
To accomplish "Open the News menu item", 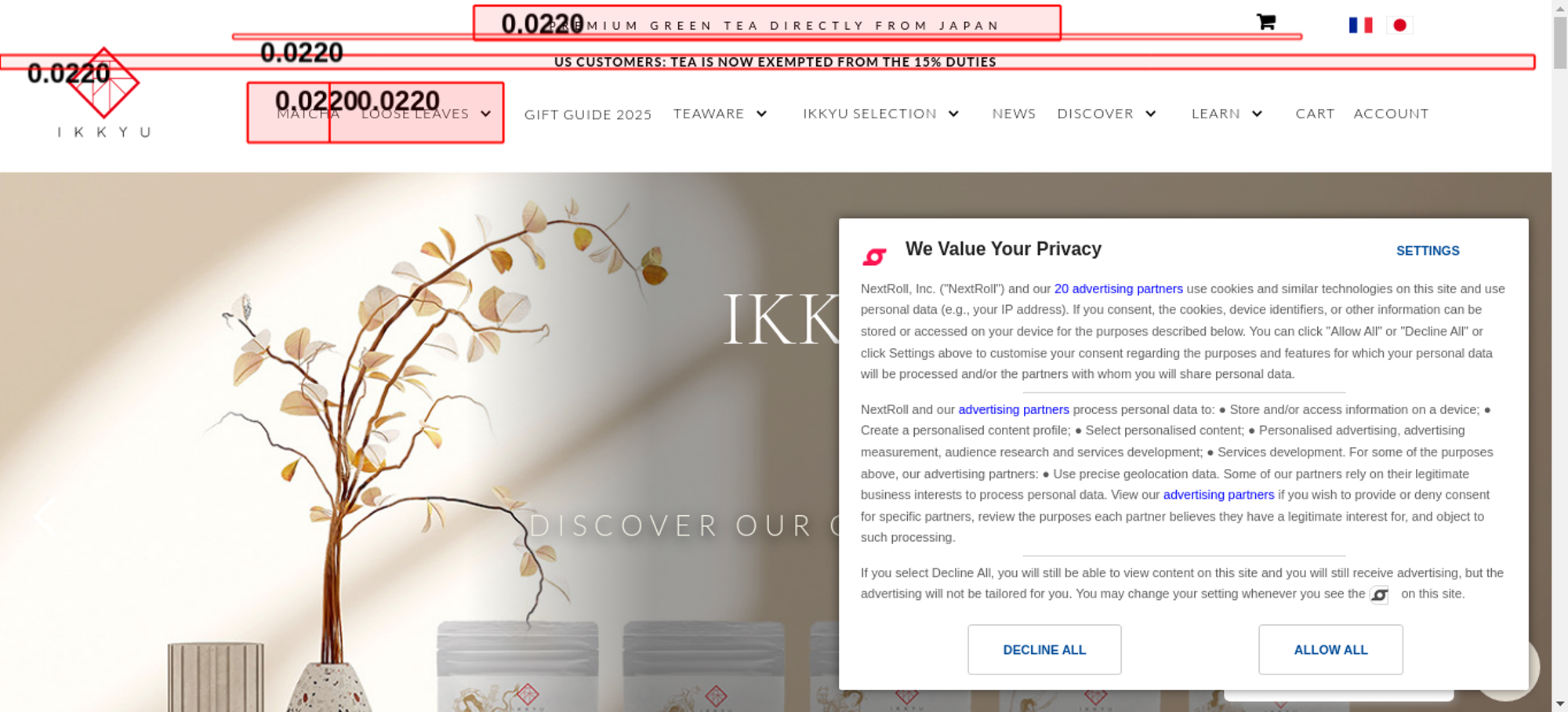I will click(1014, 114).
